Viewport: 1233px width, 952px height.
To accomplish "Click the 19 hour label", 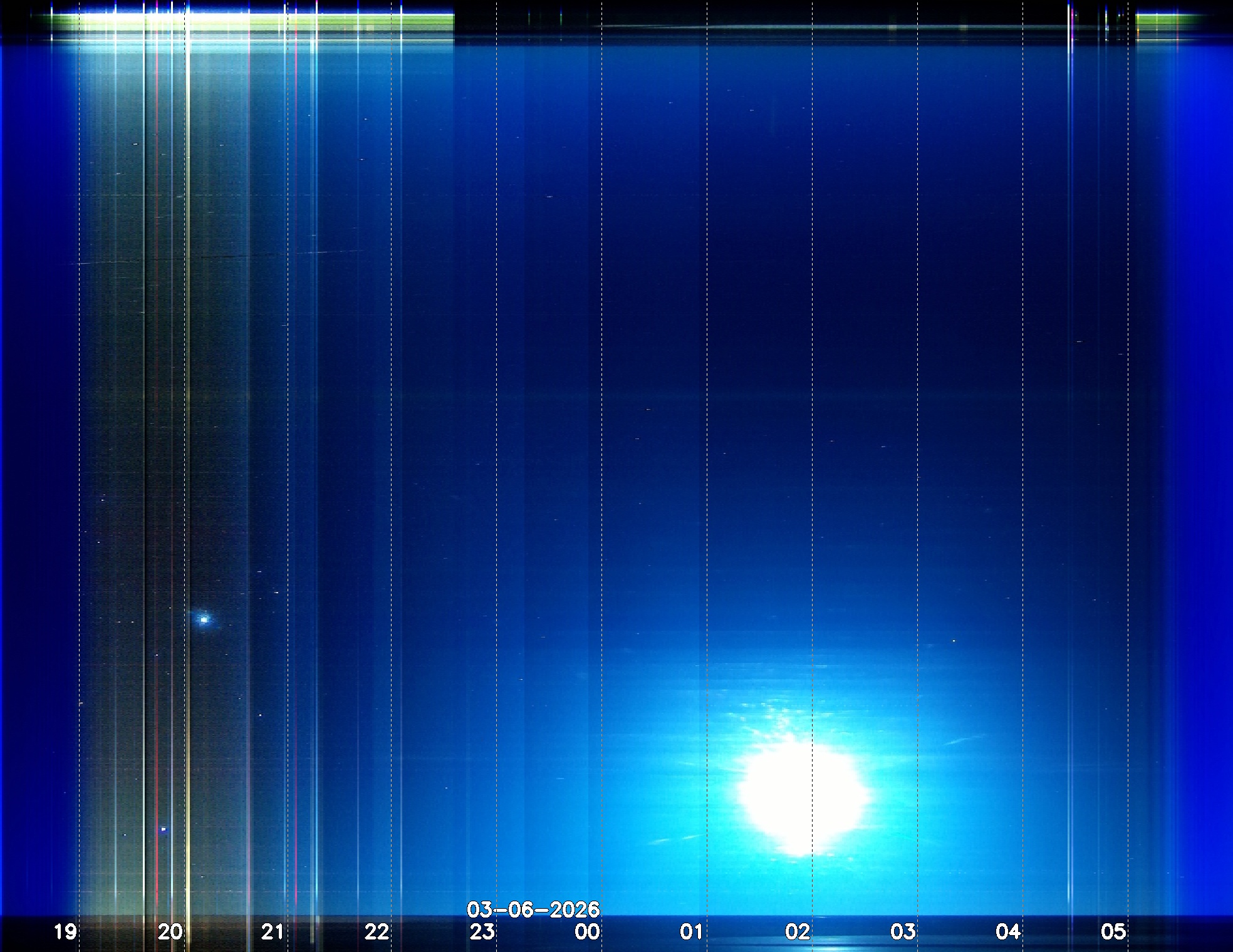I will (65, 932).
